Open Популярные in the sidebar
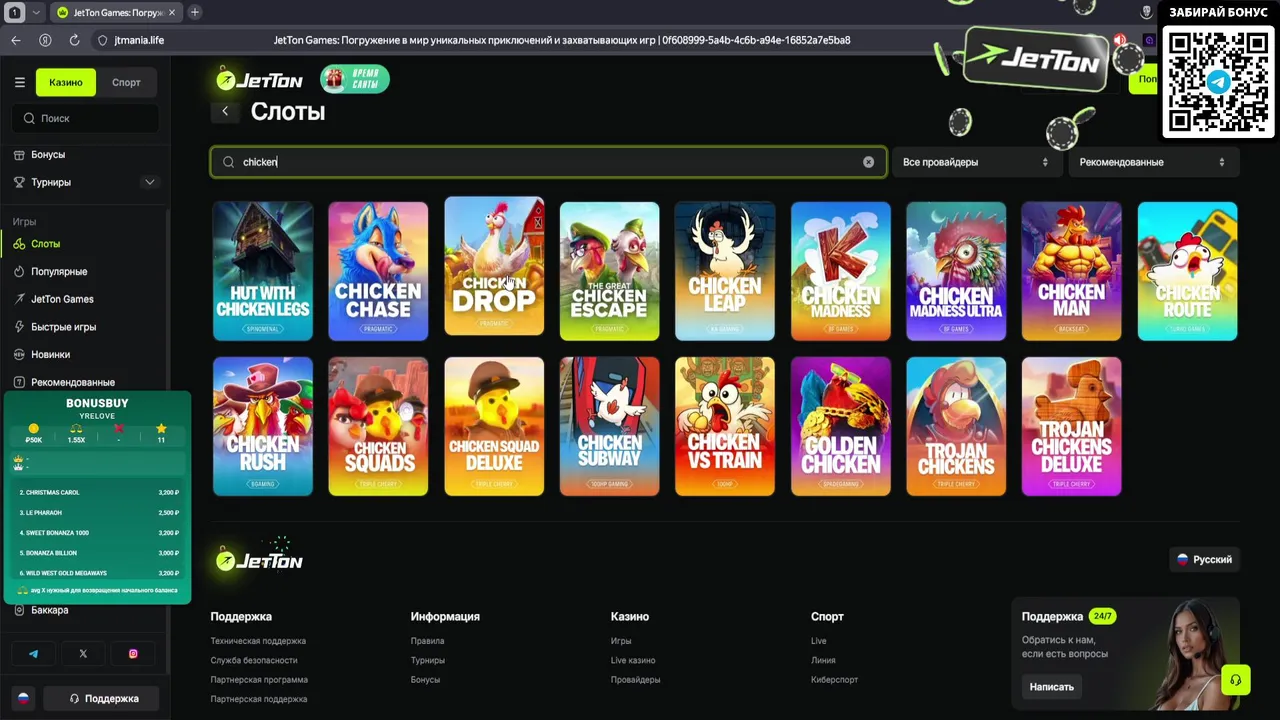Viewport: 1280px width, 720px height. [59, 272]
